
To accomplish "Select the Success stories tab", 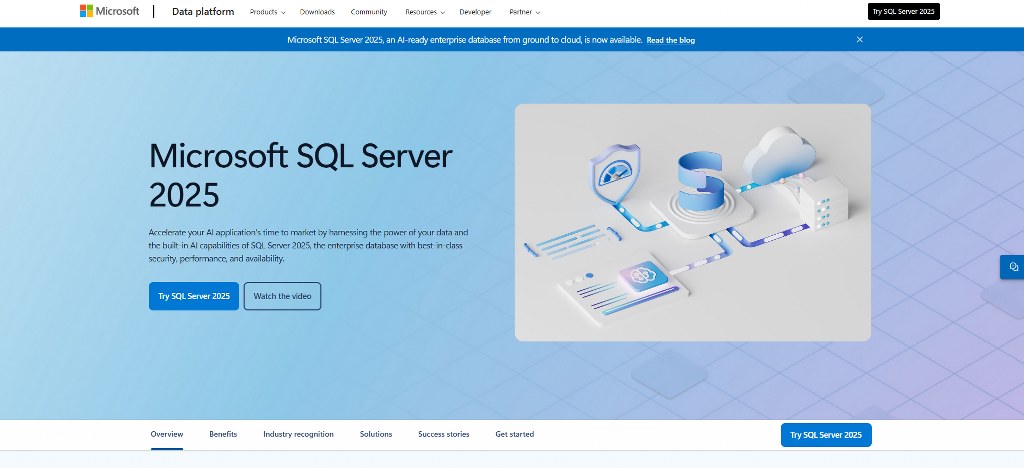I will coord(443,434).
